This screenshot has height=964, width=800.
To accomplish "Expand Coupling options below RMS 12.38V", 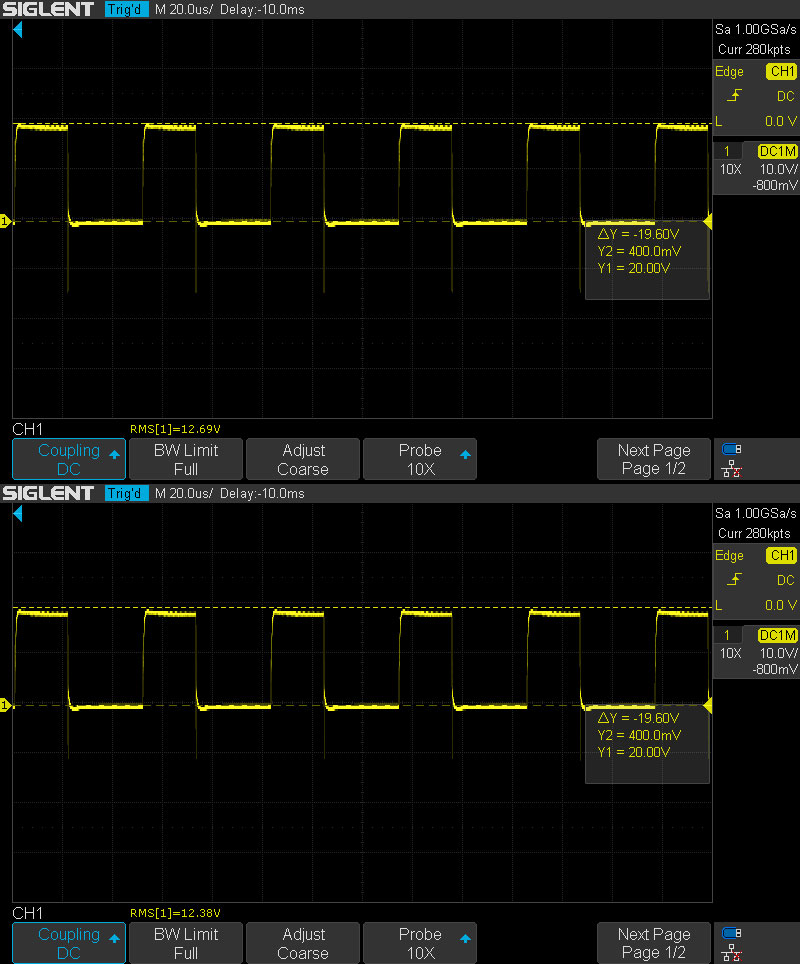I will pos(69,943).
